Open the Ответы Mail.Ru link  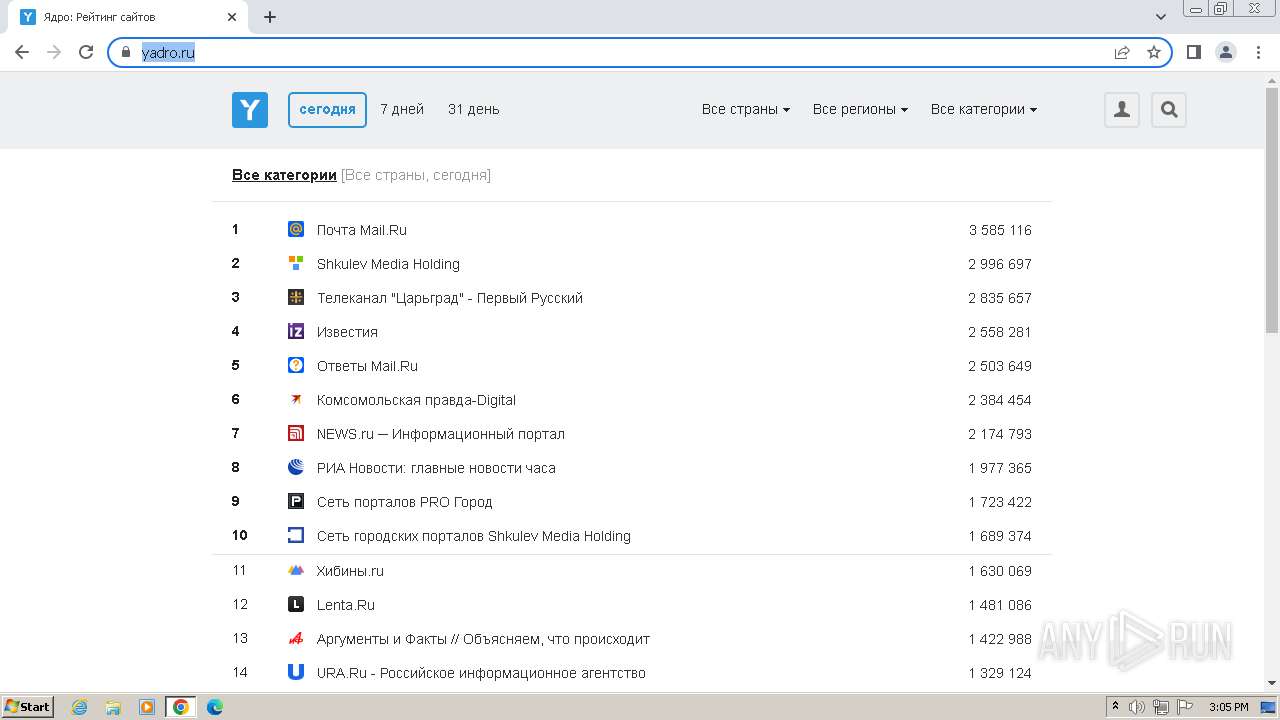367,366
